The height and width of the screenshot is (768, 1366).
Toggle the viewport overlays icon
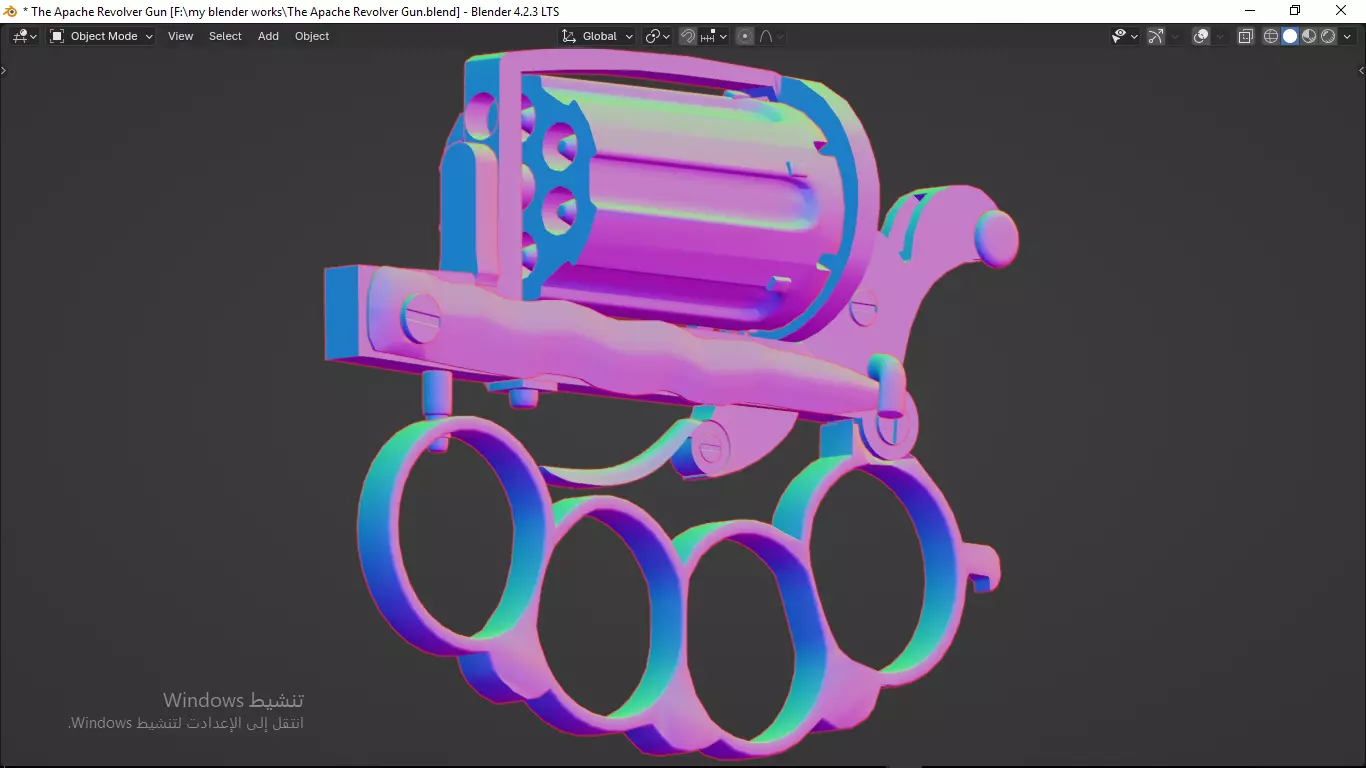coord(1201,36)
